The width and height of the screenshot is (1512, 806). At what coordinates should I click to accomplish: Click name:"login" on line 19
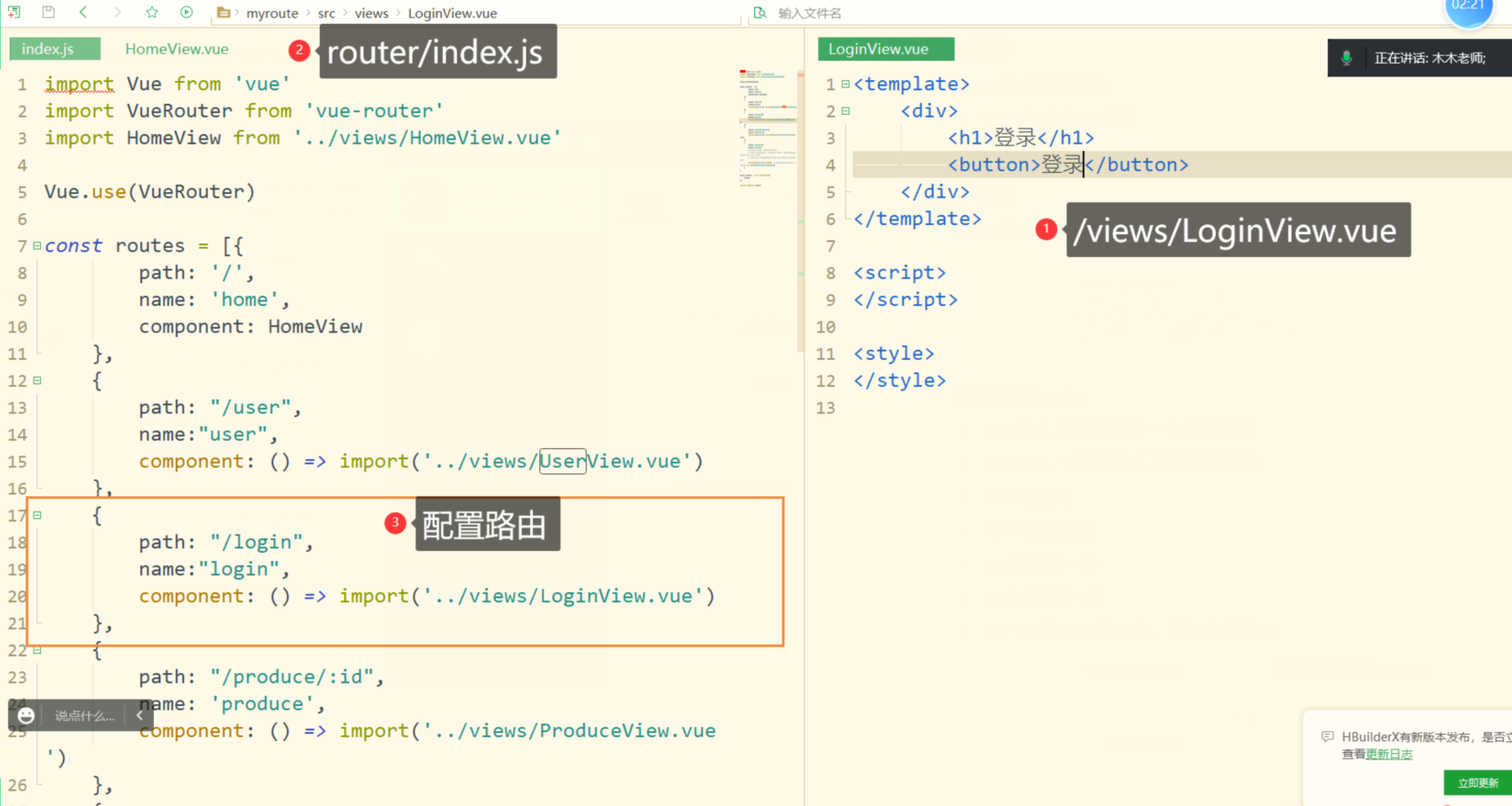pos(209,569)
